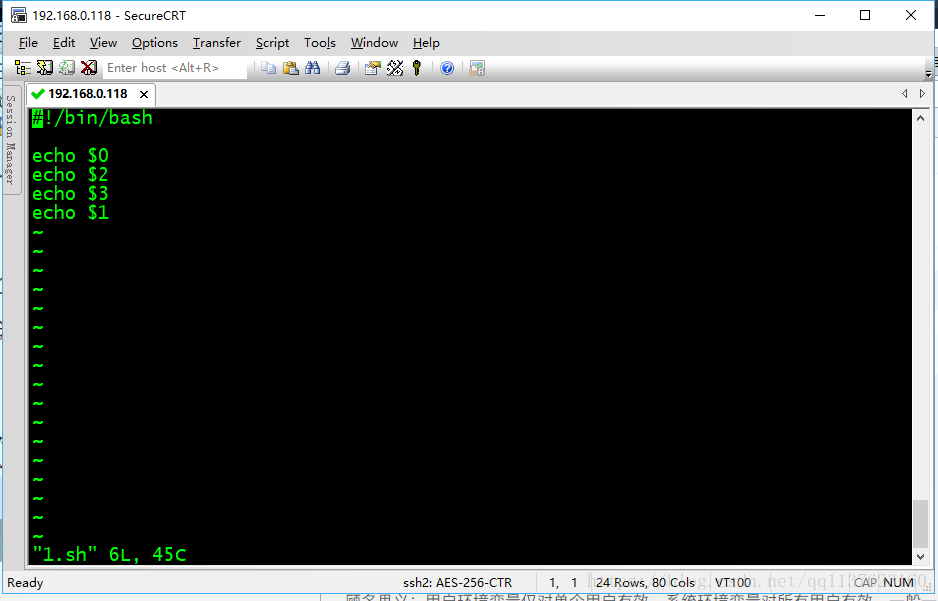
Task: Click the green connected checkmark on tab
Action: [38, 94]
